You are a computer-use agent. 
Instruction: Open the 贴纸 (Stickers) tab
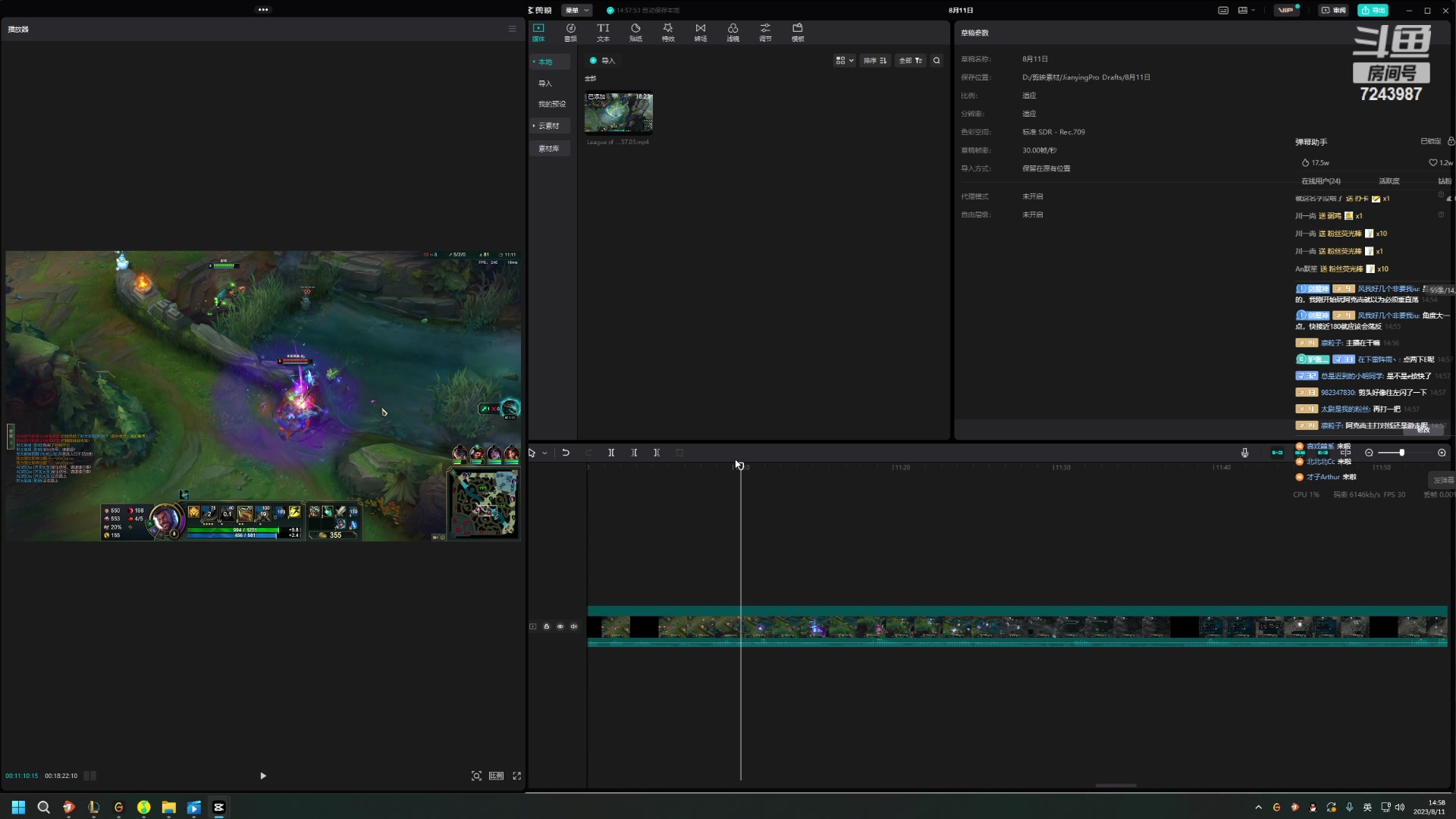click(x=635, y=33)
